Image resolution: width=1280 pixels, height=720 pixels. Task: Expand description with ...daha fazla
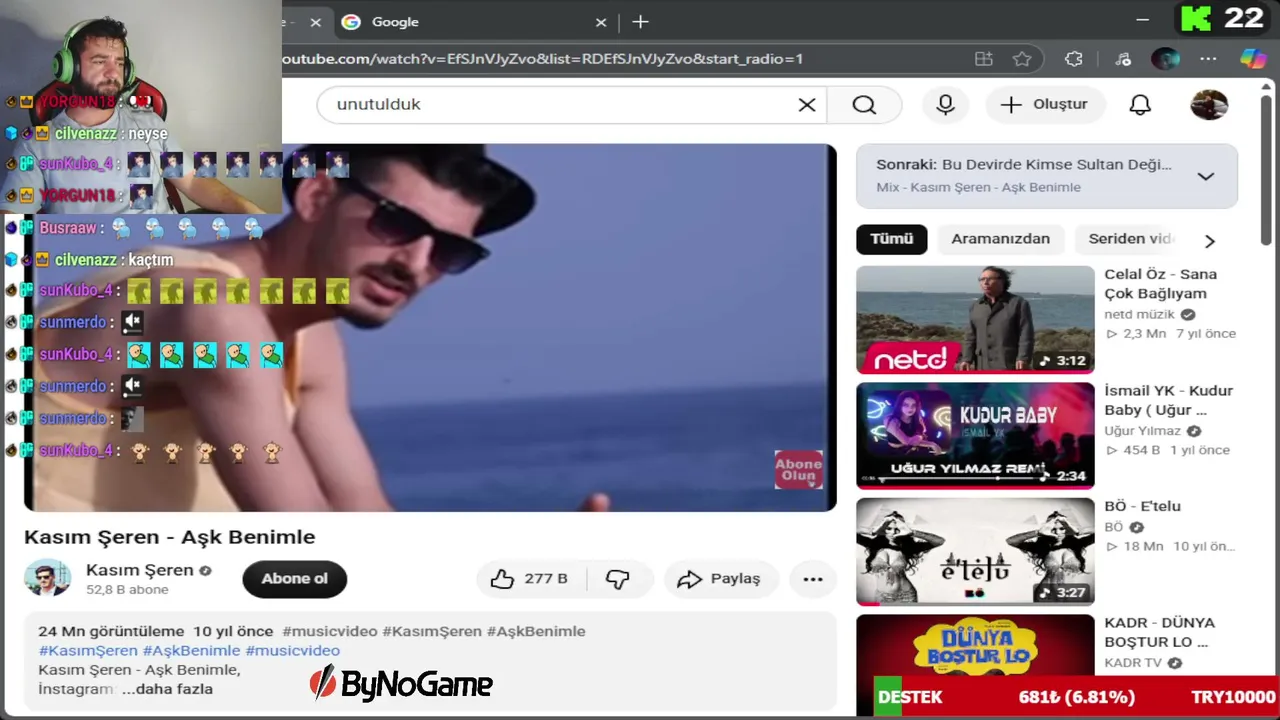click(167, 689)
